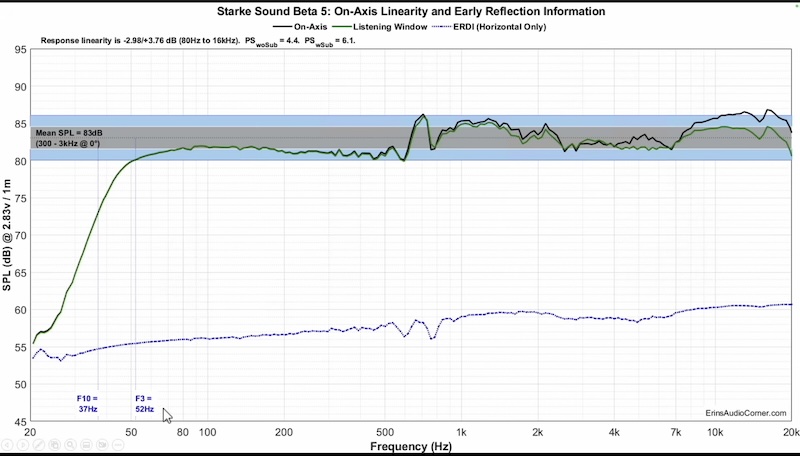Viewport: 800px width, 456px height.
Task: Click the (300 - 3kHz @ 0°) label
Action: tap(68, 143)
